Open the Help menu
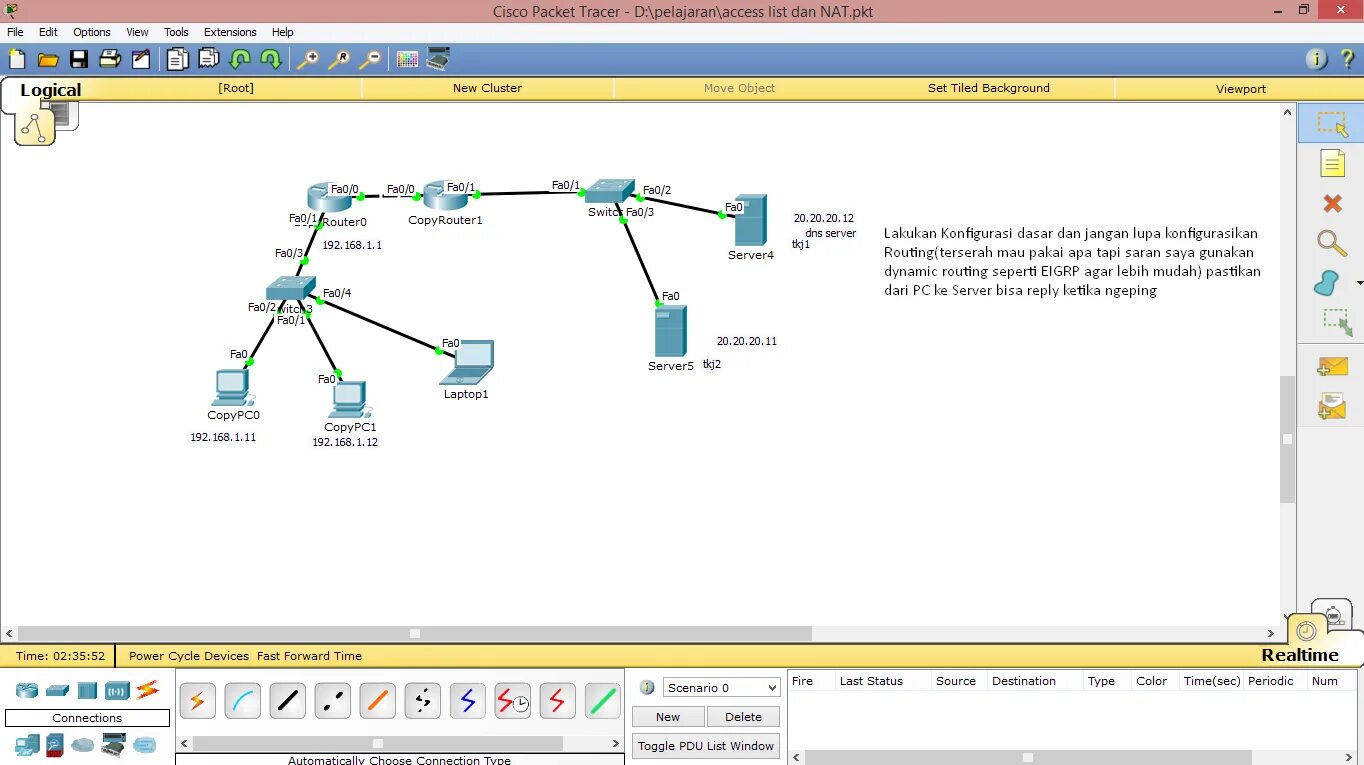The height and width of the screenshot is (765, 1364). [283, 32]
